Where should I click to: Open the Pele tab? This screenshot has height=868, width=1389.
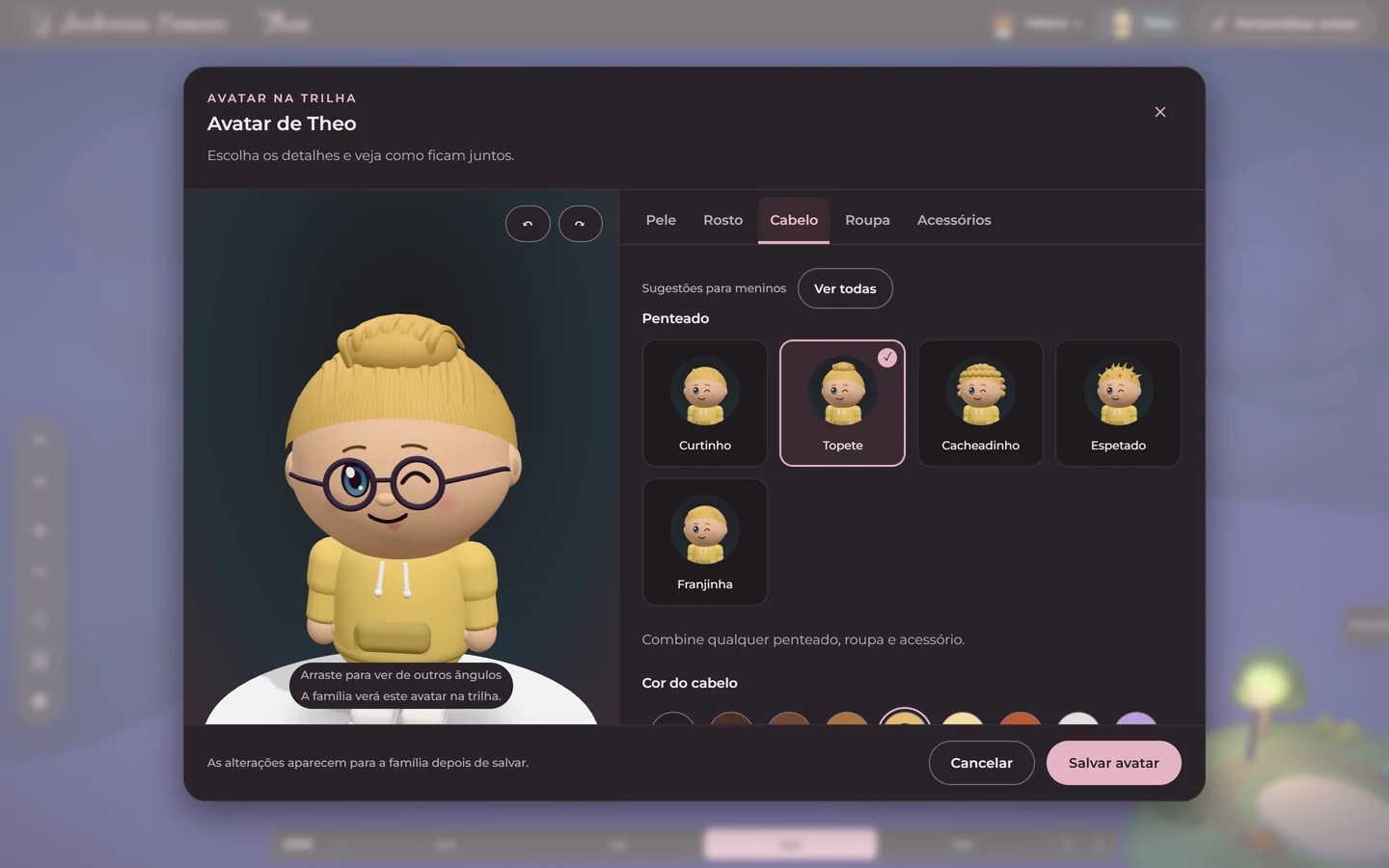point(661,220)
